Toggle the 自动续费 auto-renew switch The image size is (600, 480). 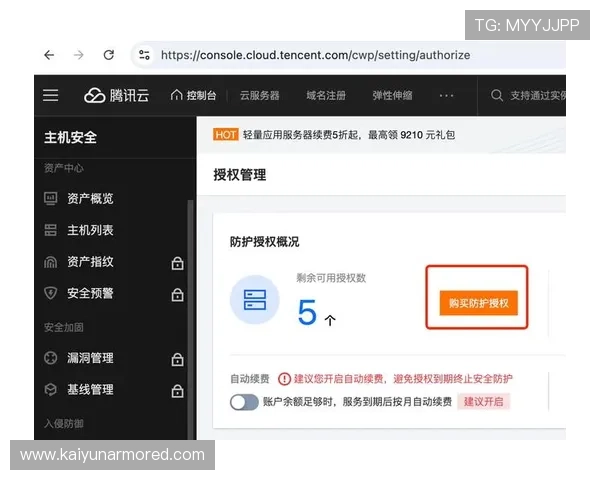click(244, 402)
